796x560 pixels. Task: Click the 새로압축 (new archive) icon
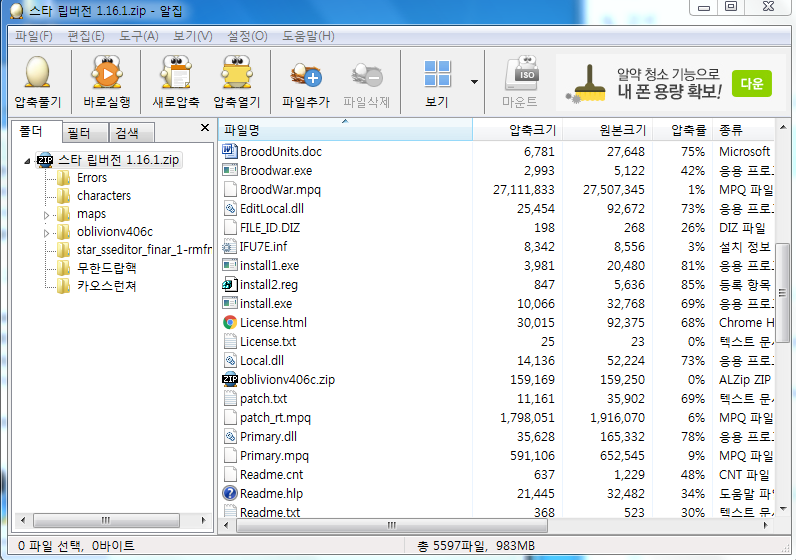pos(176,72)
